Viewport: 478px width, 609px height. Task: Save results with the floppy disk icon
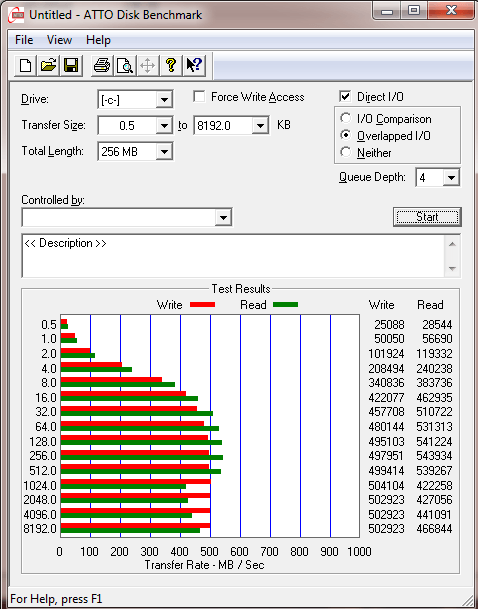point(71,65)
